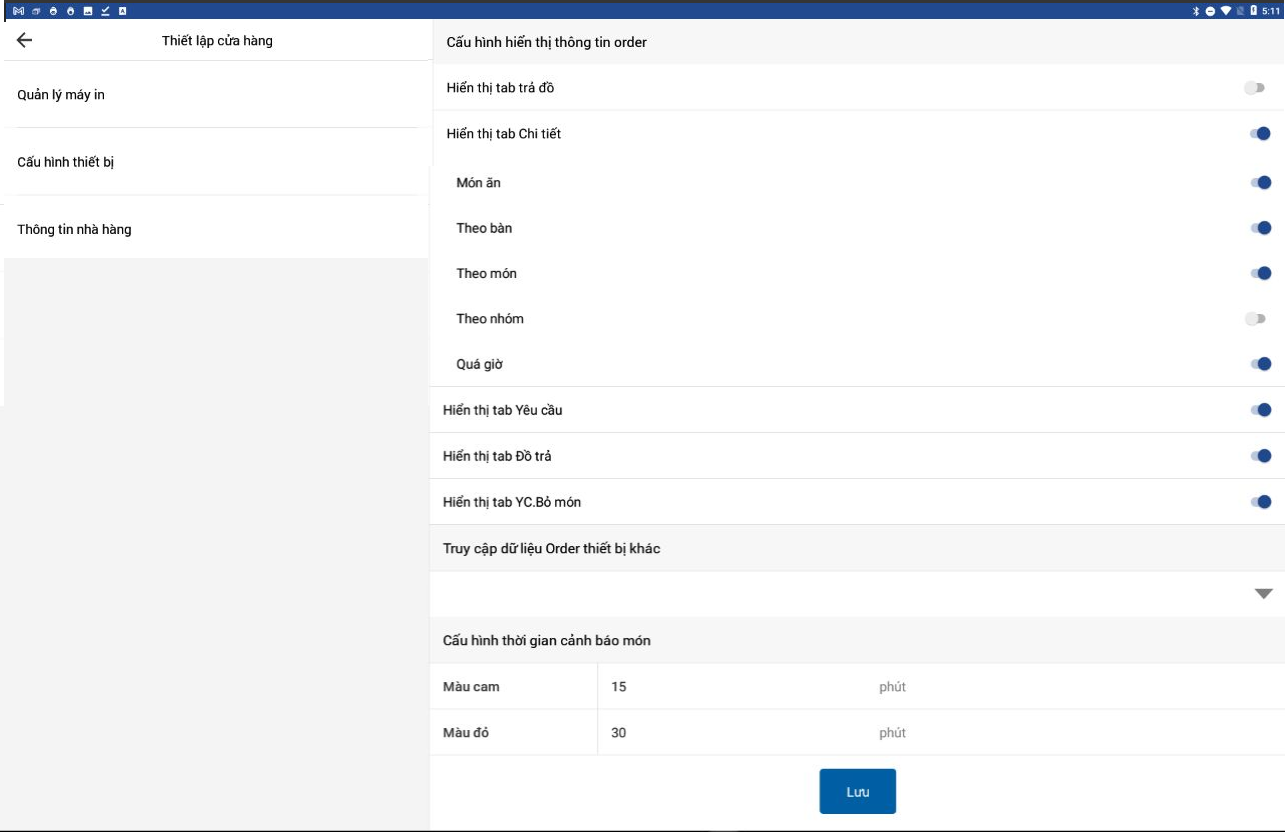Click the Màu cam label
Image resolution: width=1285 pixels, height=832 pixels.
[471, 687]
